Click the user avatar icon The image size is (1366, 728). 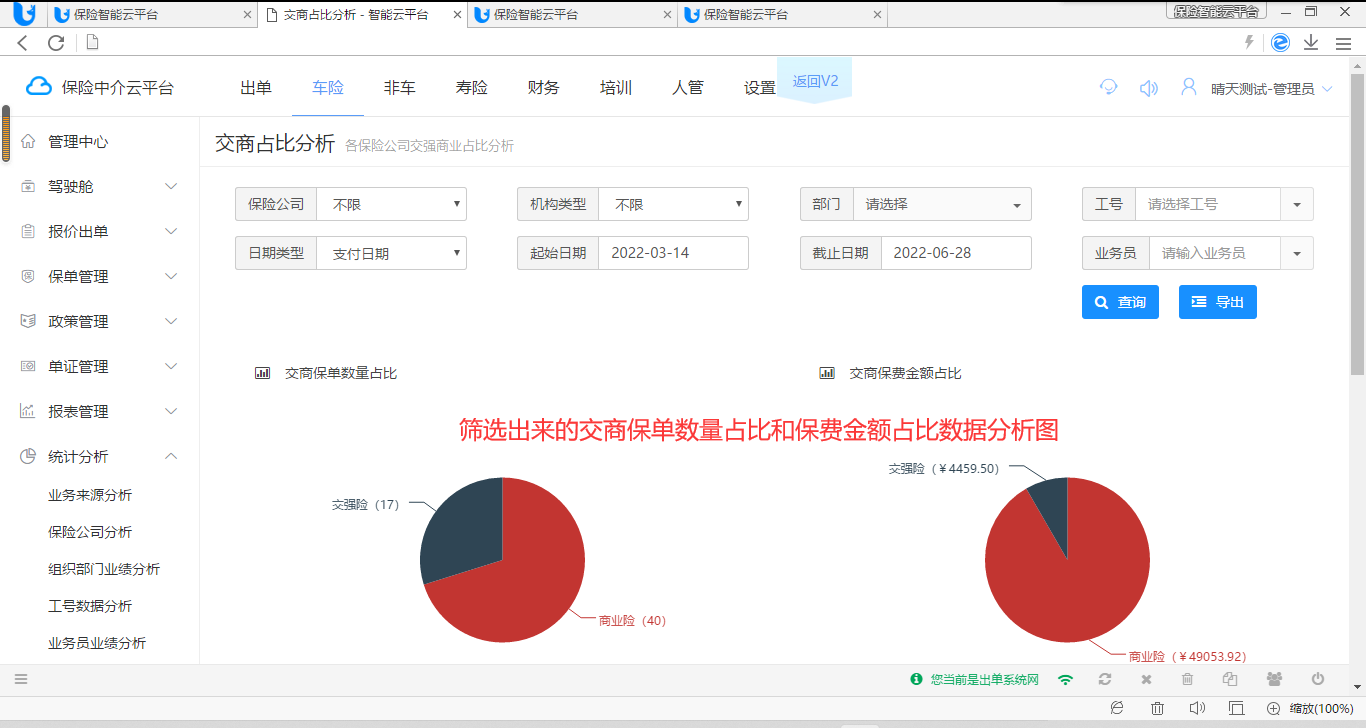pos(1188,87)
